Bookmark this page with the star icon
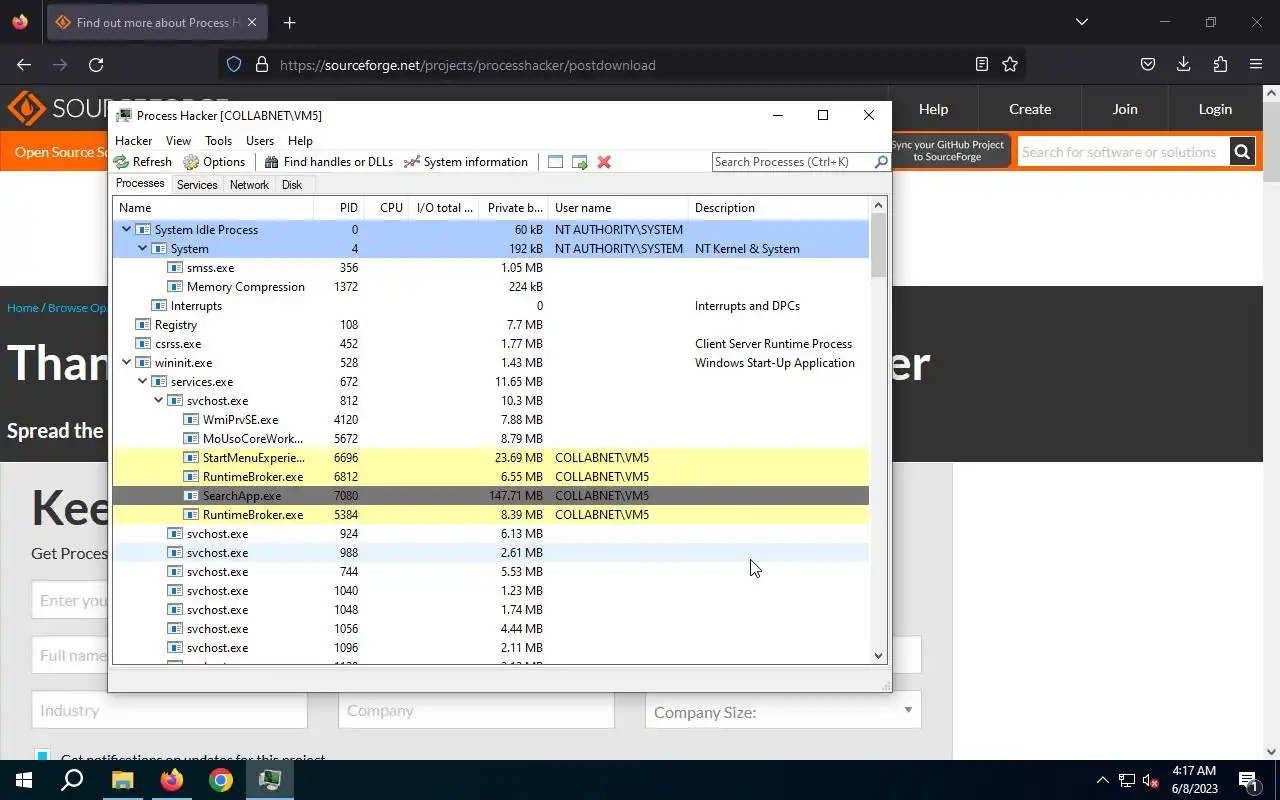Image resolution: width=1280 pixels, height=800 pixels. [x=1010, y=65]
